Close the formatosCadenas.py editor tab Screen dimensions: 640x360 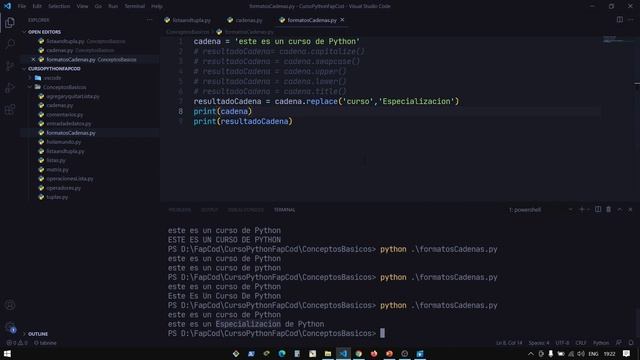click(x=342, y=20)
